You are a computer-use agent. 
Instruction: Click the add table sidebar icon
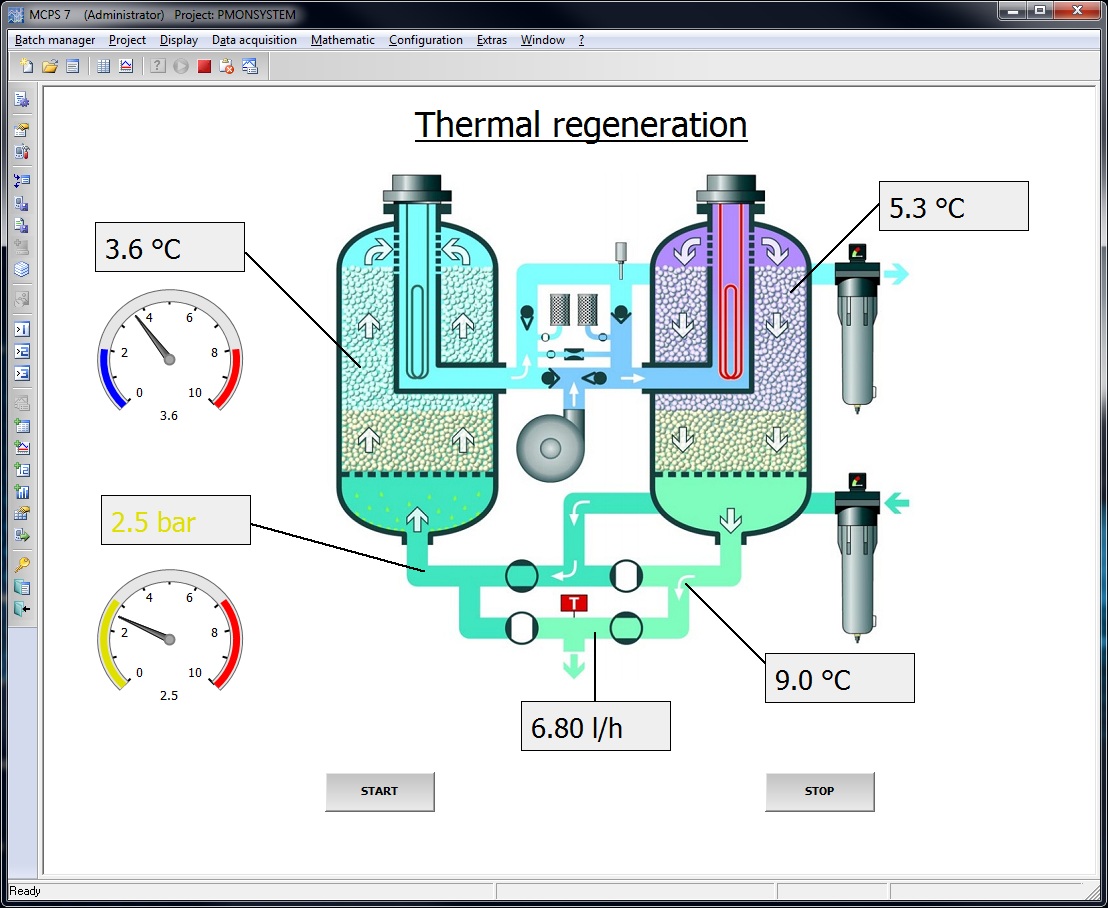[22, 425]
